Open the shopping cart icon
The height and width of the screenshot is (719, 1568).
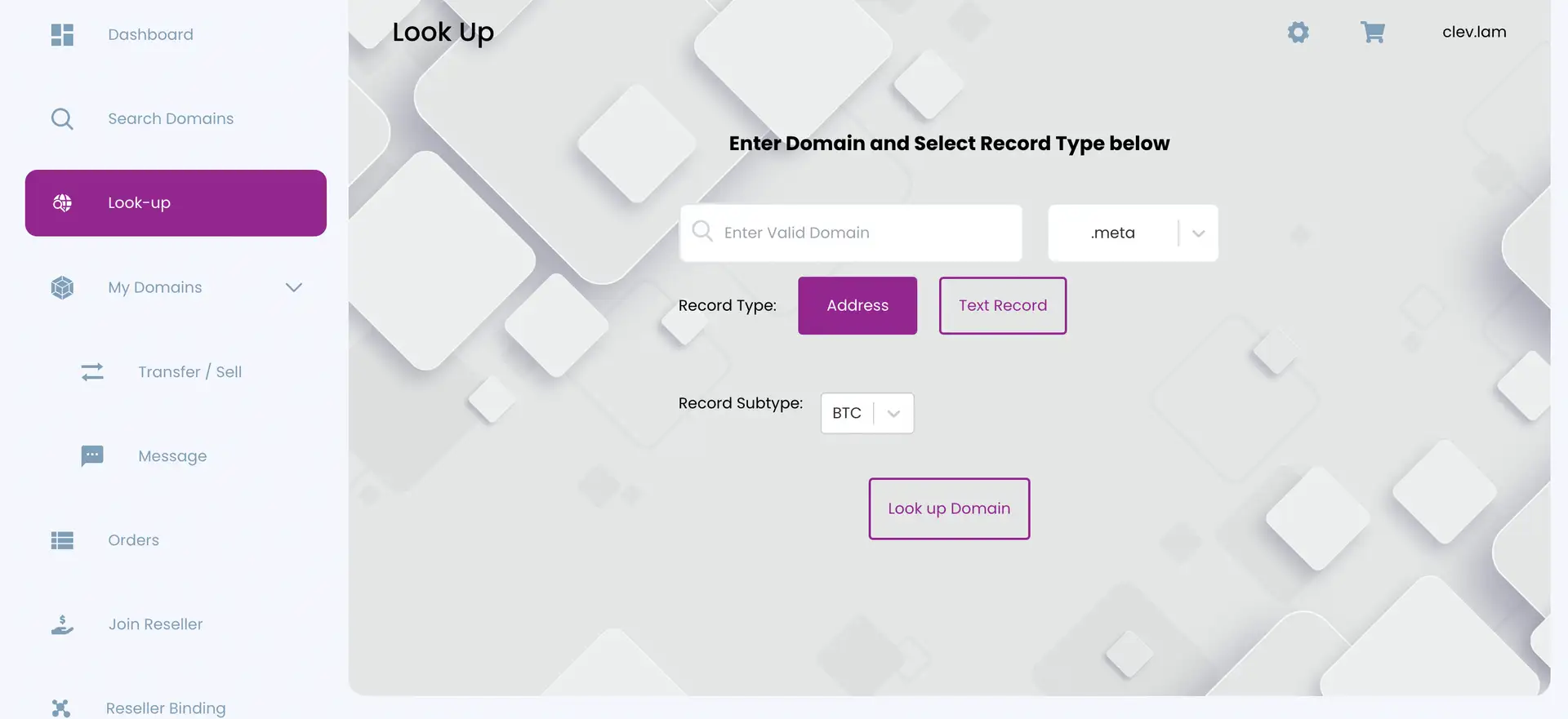[1372, 33]
